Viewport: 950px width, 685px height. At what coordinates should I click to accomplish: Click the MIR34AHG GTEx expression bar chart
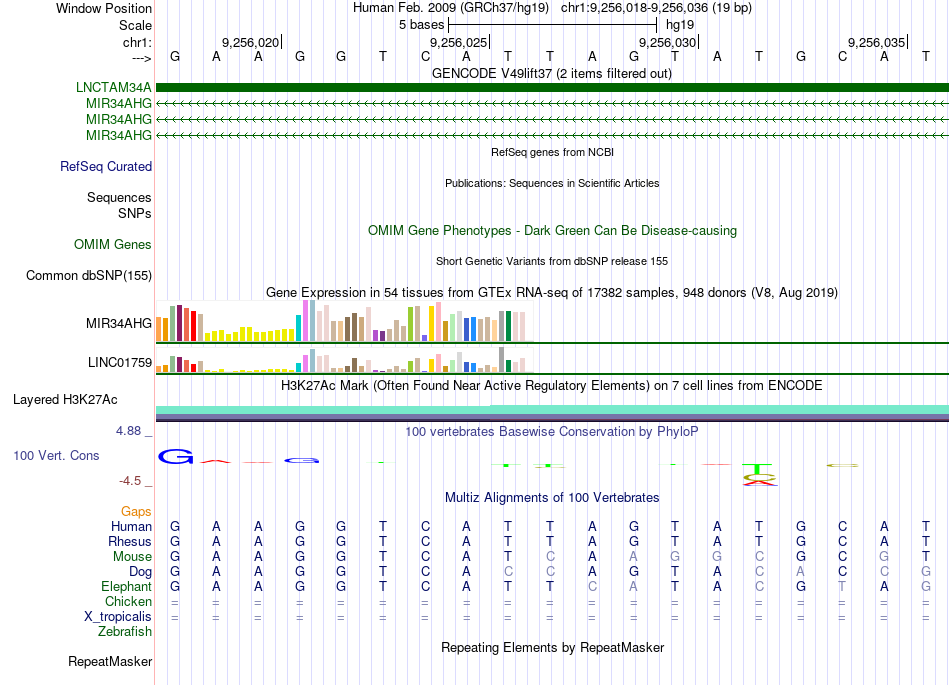click(344, 322)
